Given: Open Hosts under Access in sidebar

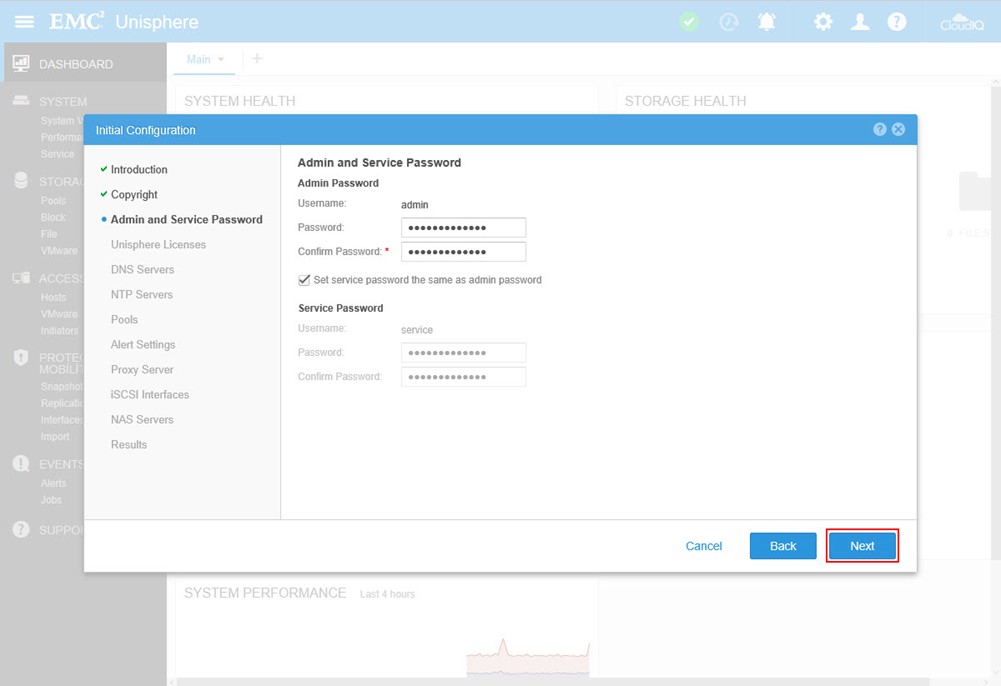Looking at the screenshot, I should pyautogui.click(x=53, y=297).
